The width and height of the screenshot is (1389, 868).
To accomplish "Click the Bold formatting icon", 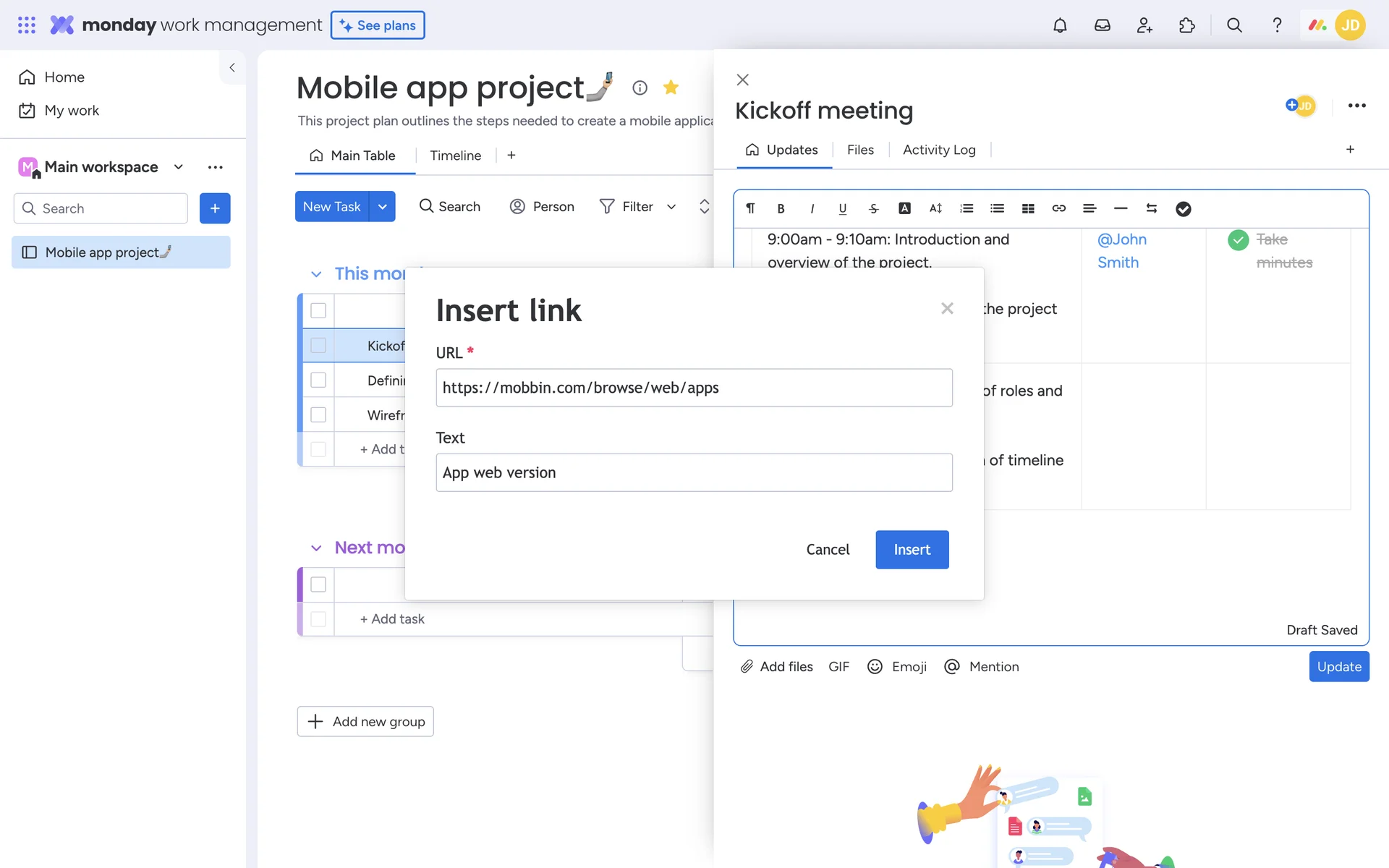I will 781,209.
